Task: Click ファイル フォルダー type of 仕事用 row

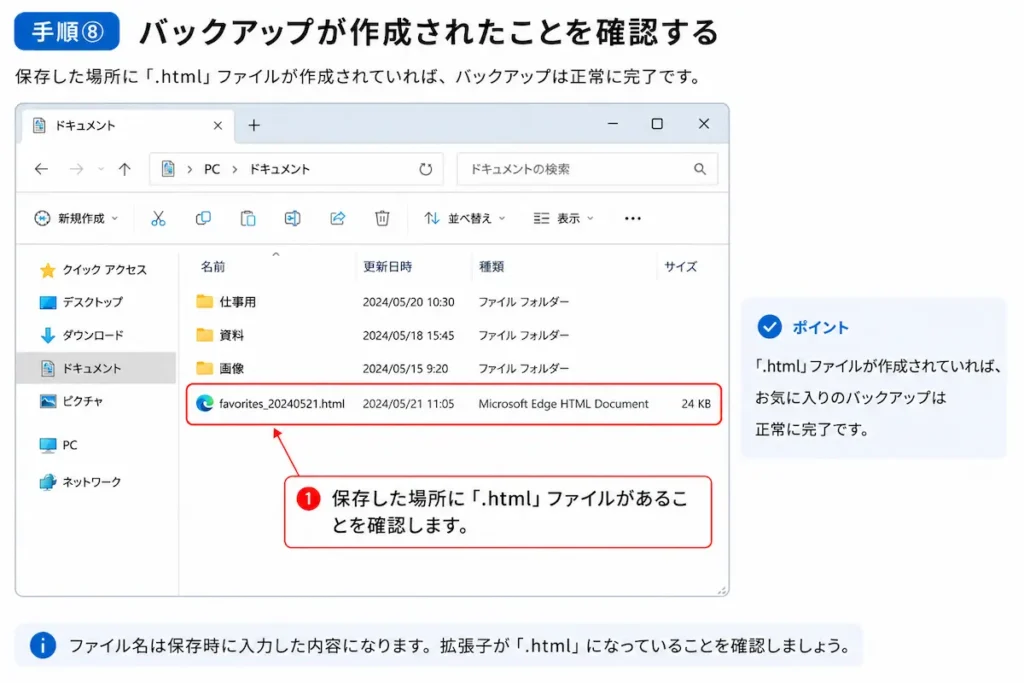Action: (x=524, y=302)
